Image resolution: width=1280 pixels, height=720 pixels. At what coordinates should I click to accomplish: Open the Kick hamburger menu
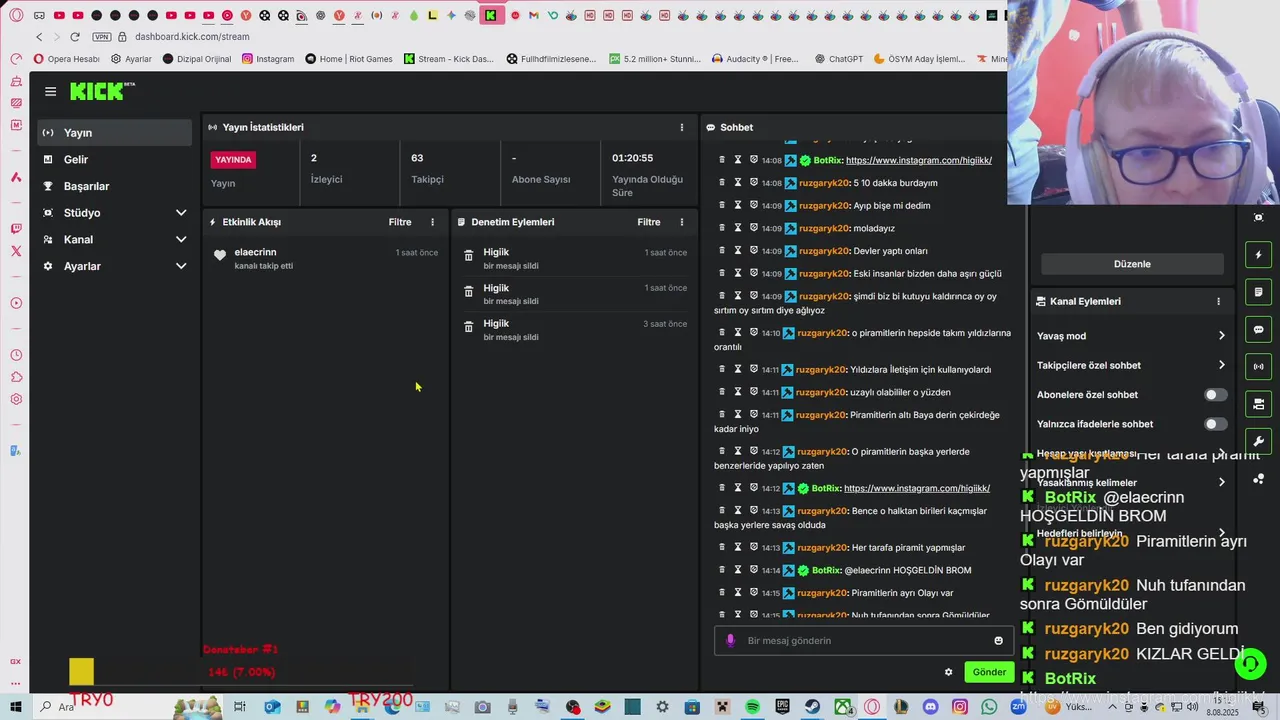[50, 91]
